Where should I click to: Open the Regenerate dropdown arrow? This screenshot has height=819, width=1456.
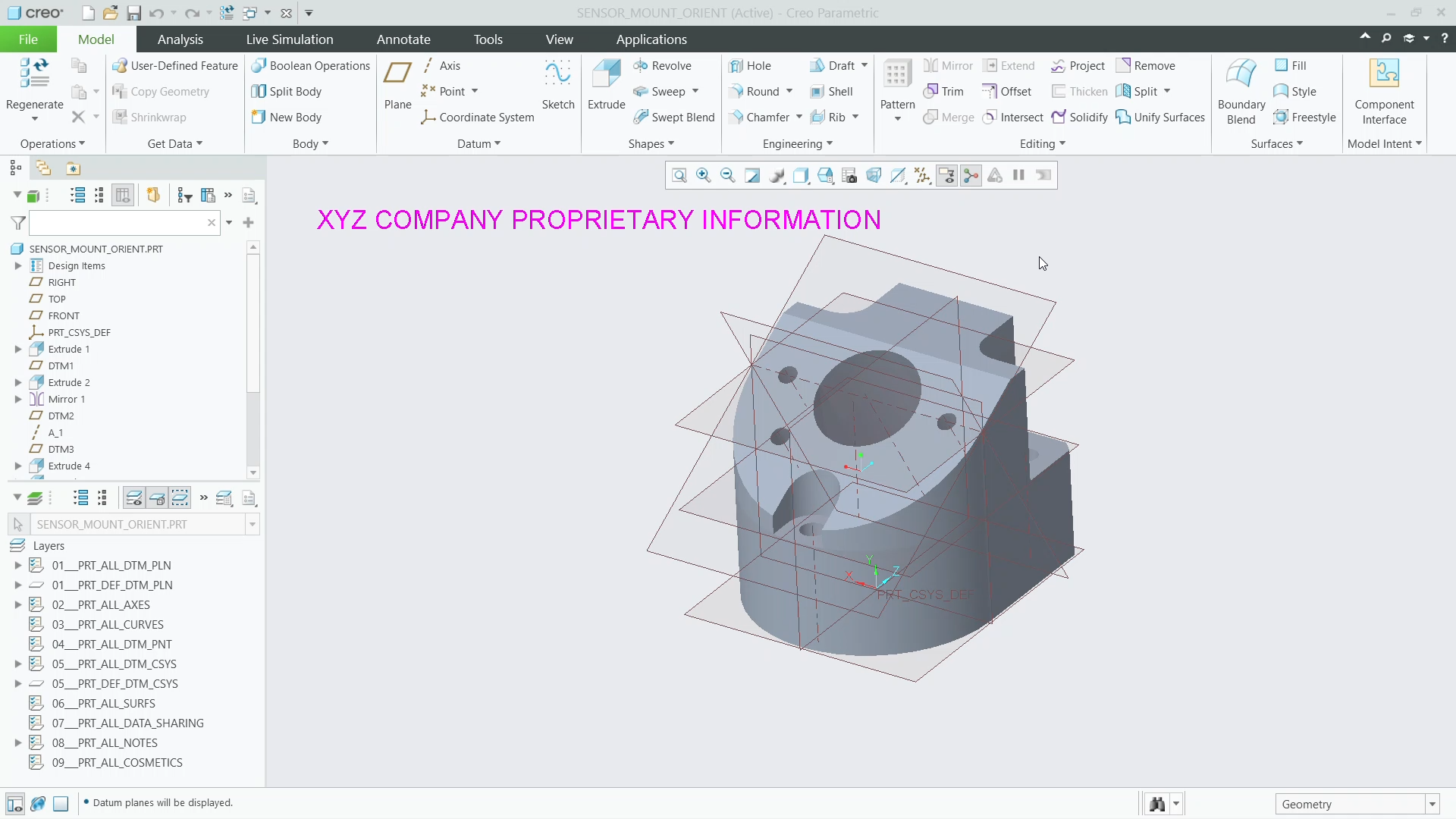coord(34,118)
